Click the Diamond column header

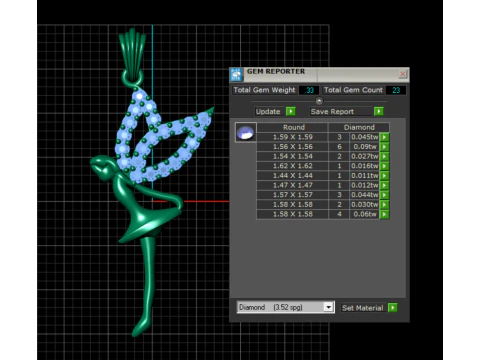[x=359, y=127]
